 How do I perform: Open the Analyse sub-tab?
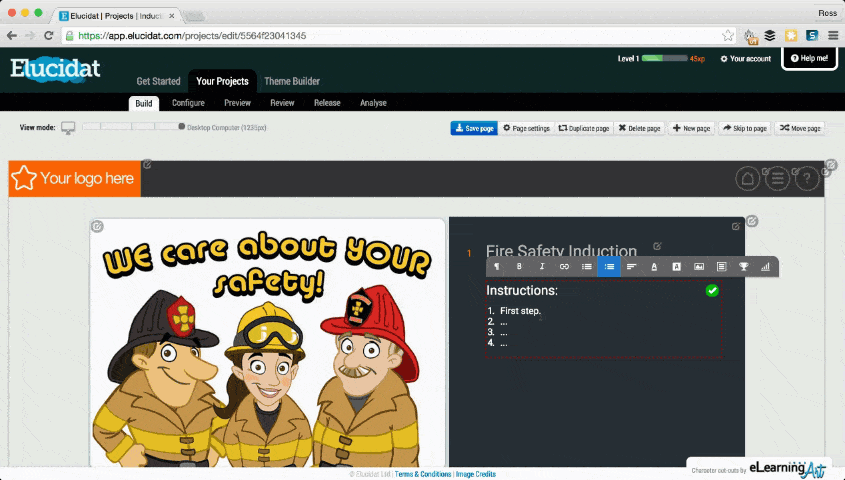coord(373,103)
